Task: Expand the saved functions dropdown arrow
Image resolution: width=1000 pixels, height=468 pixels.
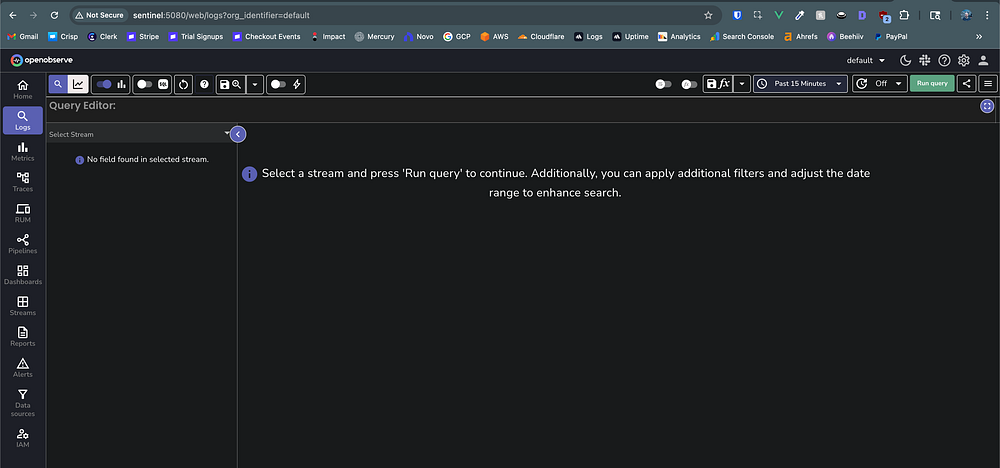Action: click(742, 84)
